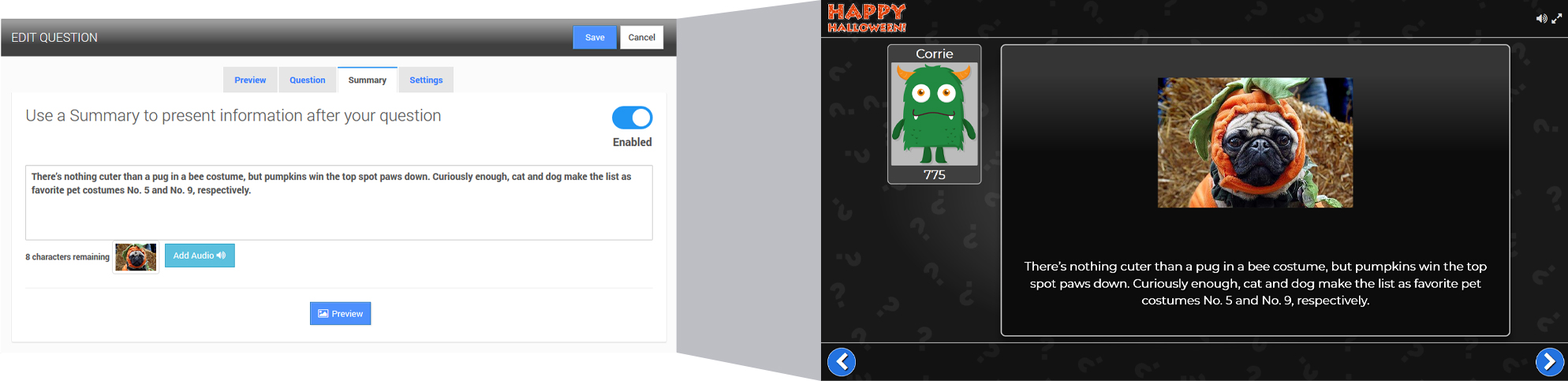Click the Happy Halloween logo

(x=866, y=18)
